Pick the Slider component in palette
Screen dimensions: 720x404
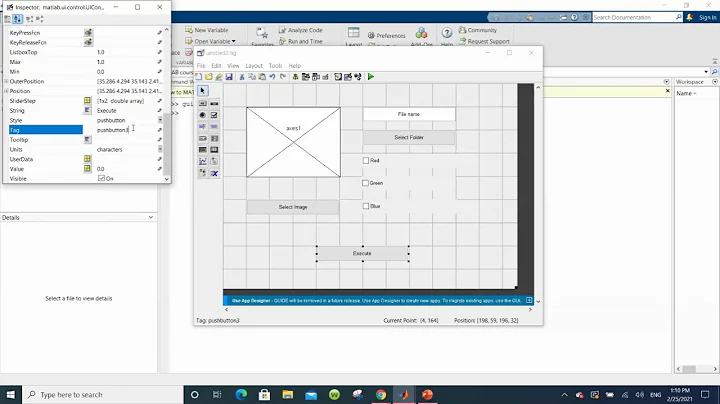pyautogui.click(x=214, y=104)
